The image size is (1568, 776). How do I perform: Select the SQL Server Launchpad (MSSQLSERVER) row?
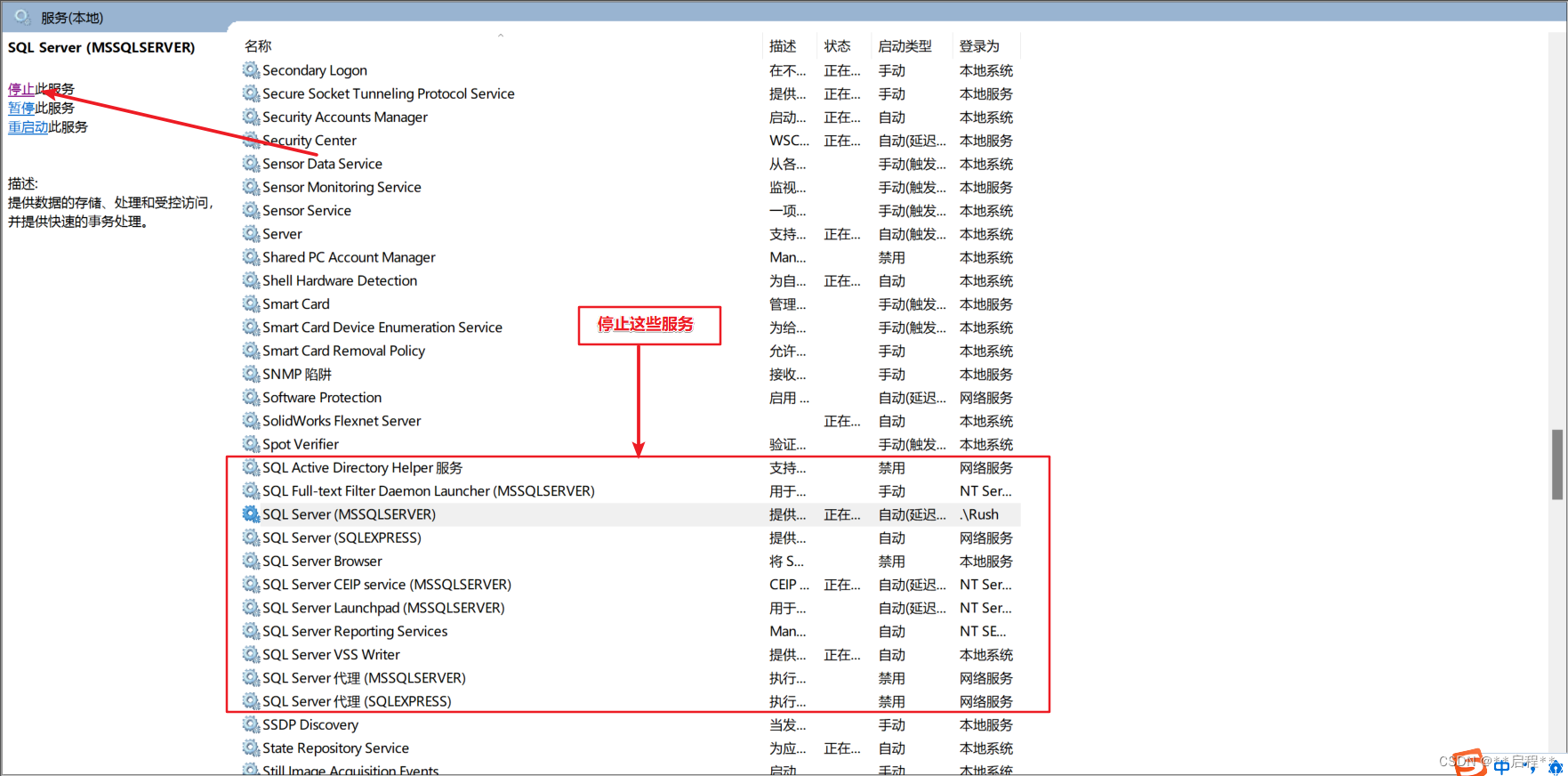(x=631, y=608)
